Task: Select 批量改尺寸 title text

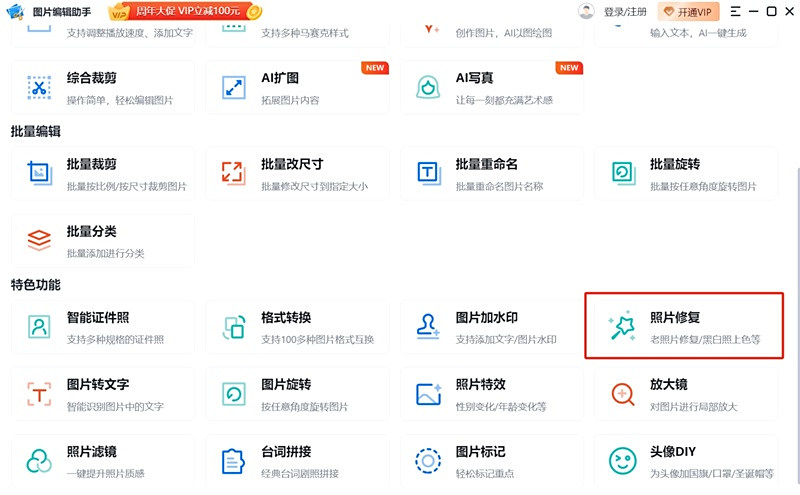Action: click(292, 164)
